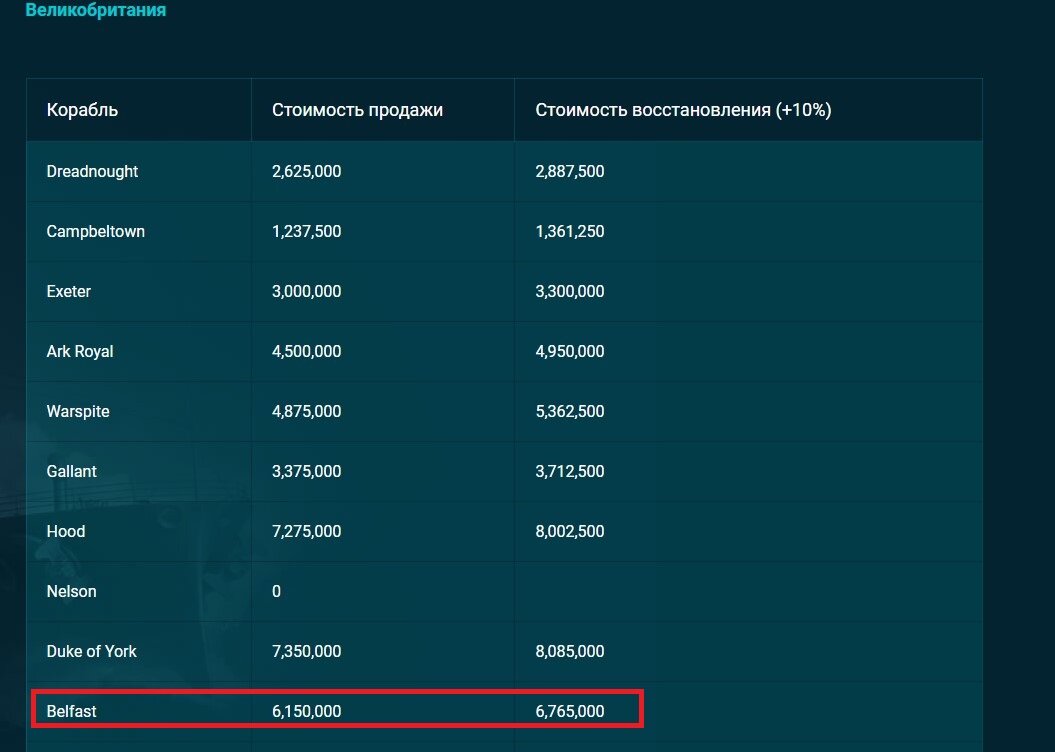The height and width of the screenshot is (752, 1055).
Task: Click the Campbeltown row name
Action: click(96, 231)
